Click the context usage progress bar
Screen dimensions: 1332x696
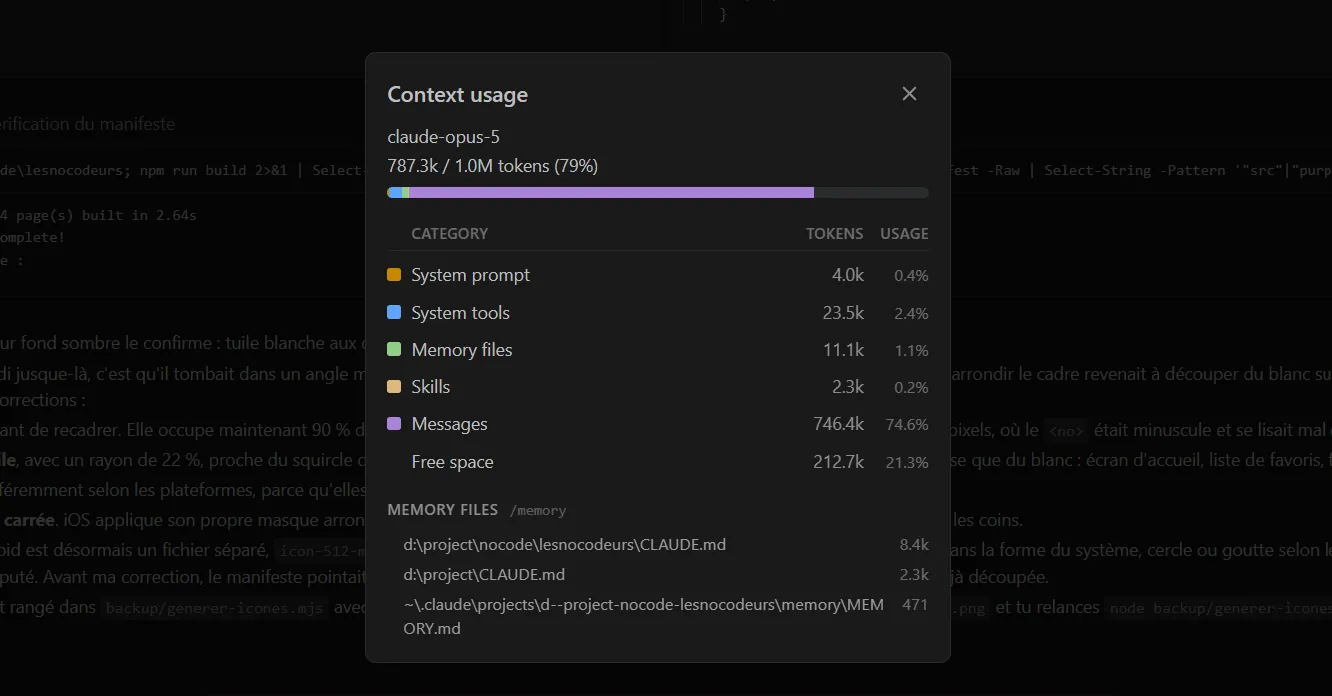click(x=658, y=193)
